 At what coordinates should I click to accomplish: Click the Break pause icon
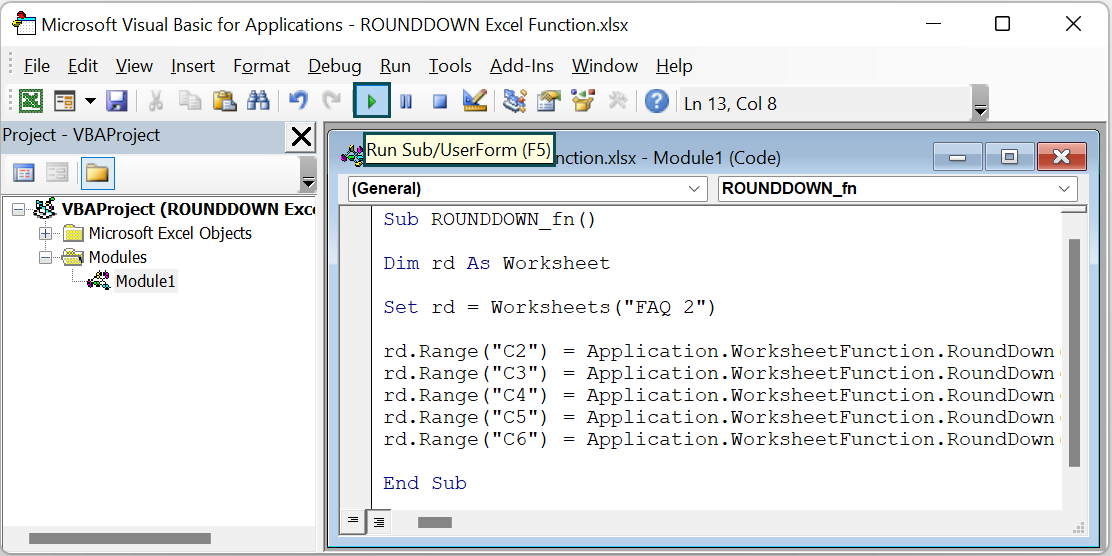point(406,102)
